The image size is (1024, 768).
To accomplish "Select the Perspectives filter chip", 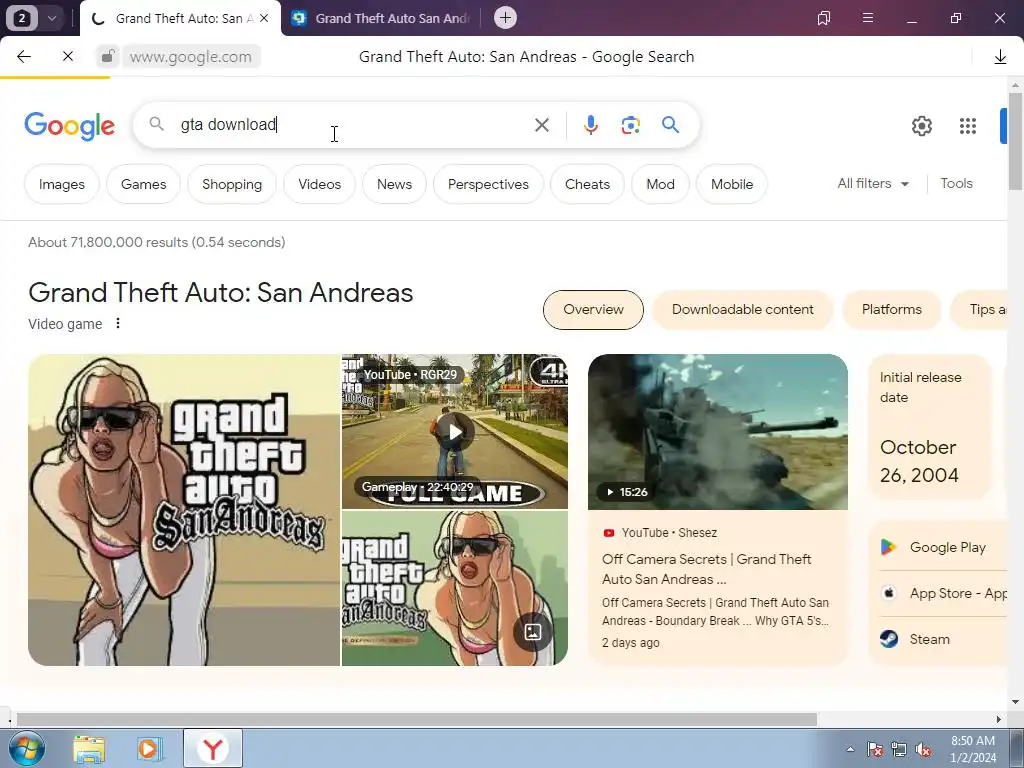I will [x=488, y=184].
